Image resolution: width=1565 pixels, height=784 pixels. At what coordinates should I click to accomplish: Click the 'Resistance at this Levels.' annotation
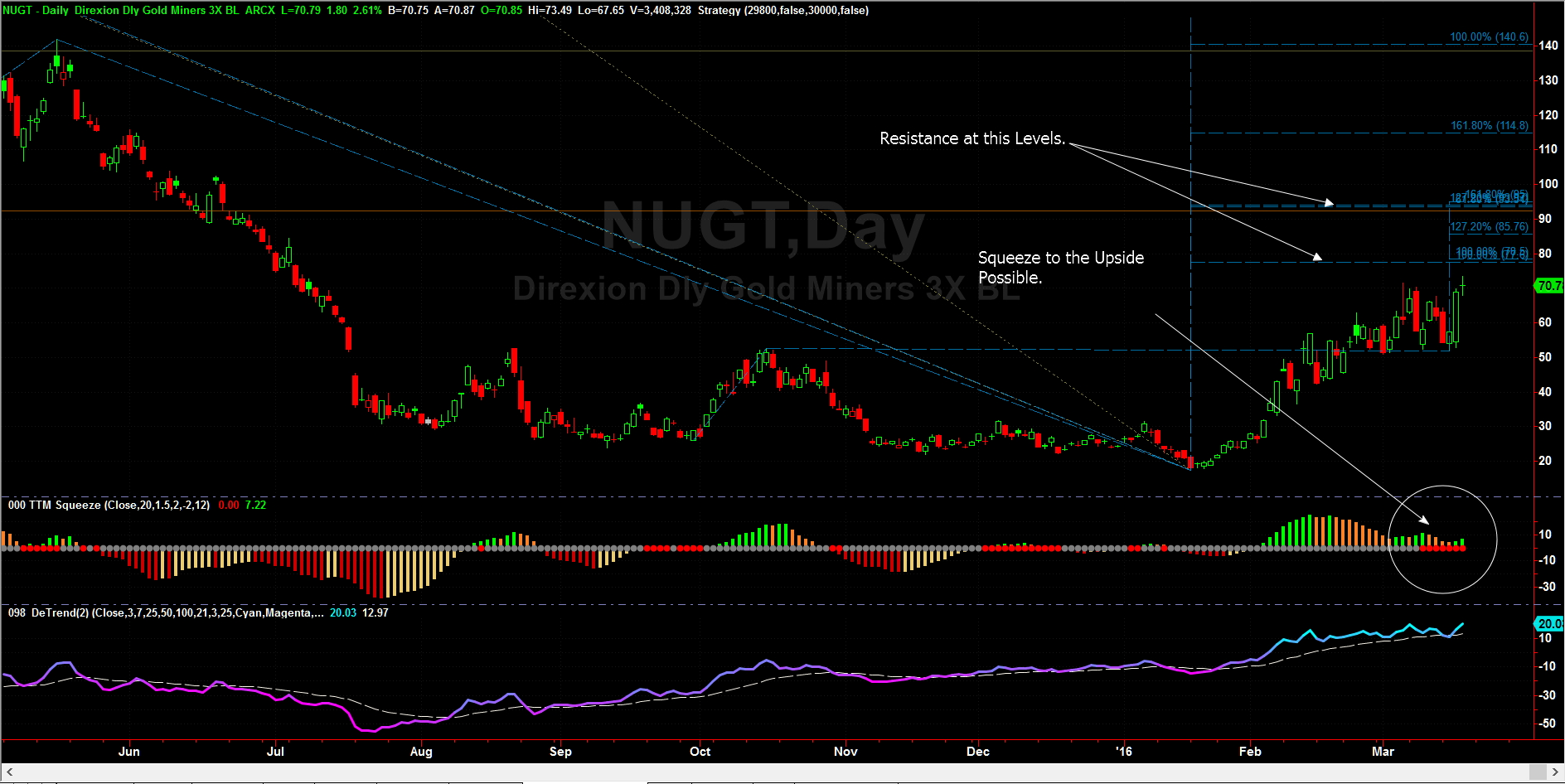(x=971, y=138)
